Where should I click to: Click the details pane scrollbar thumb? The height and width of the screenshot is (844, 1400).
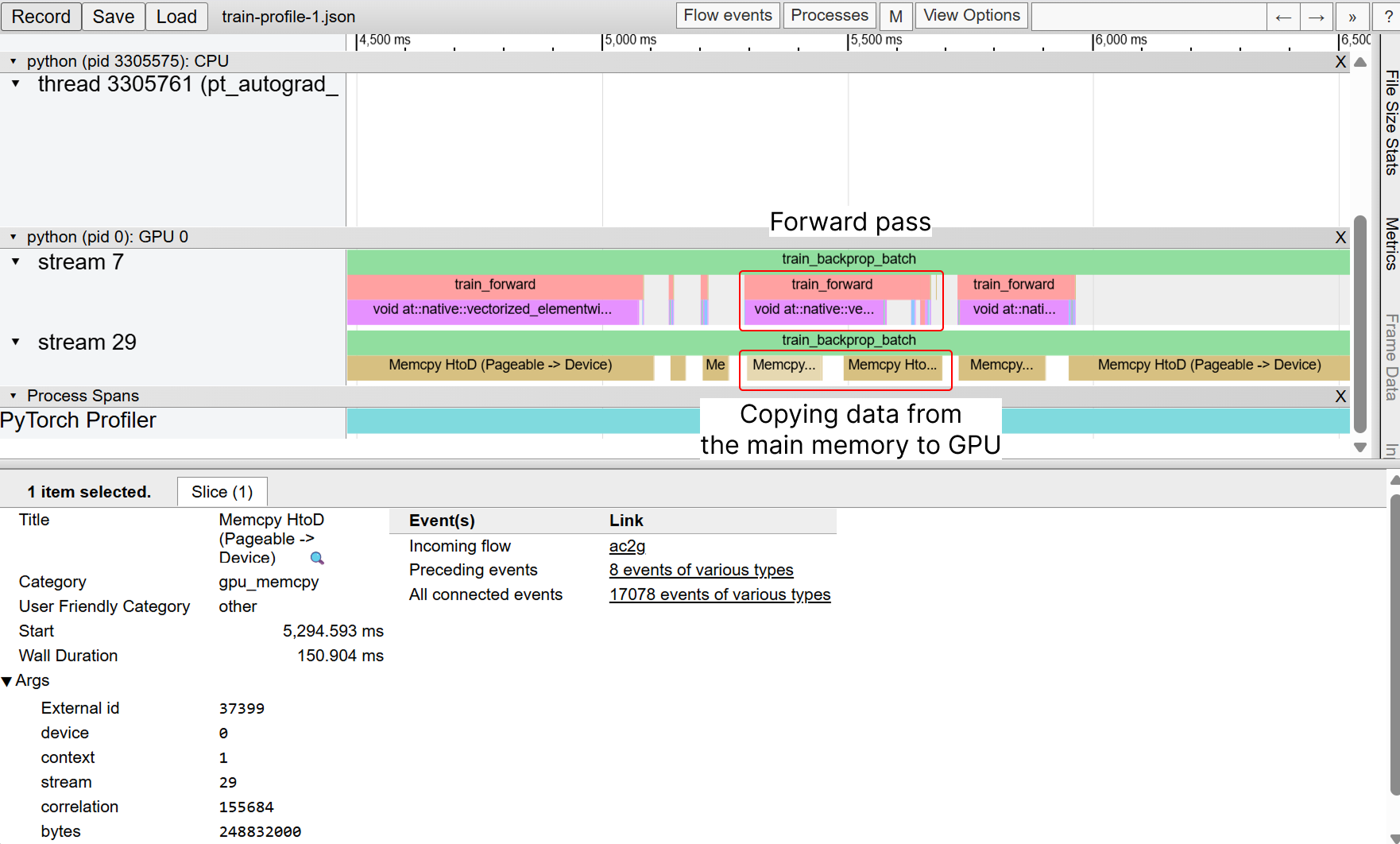1395,645
